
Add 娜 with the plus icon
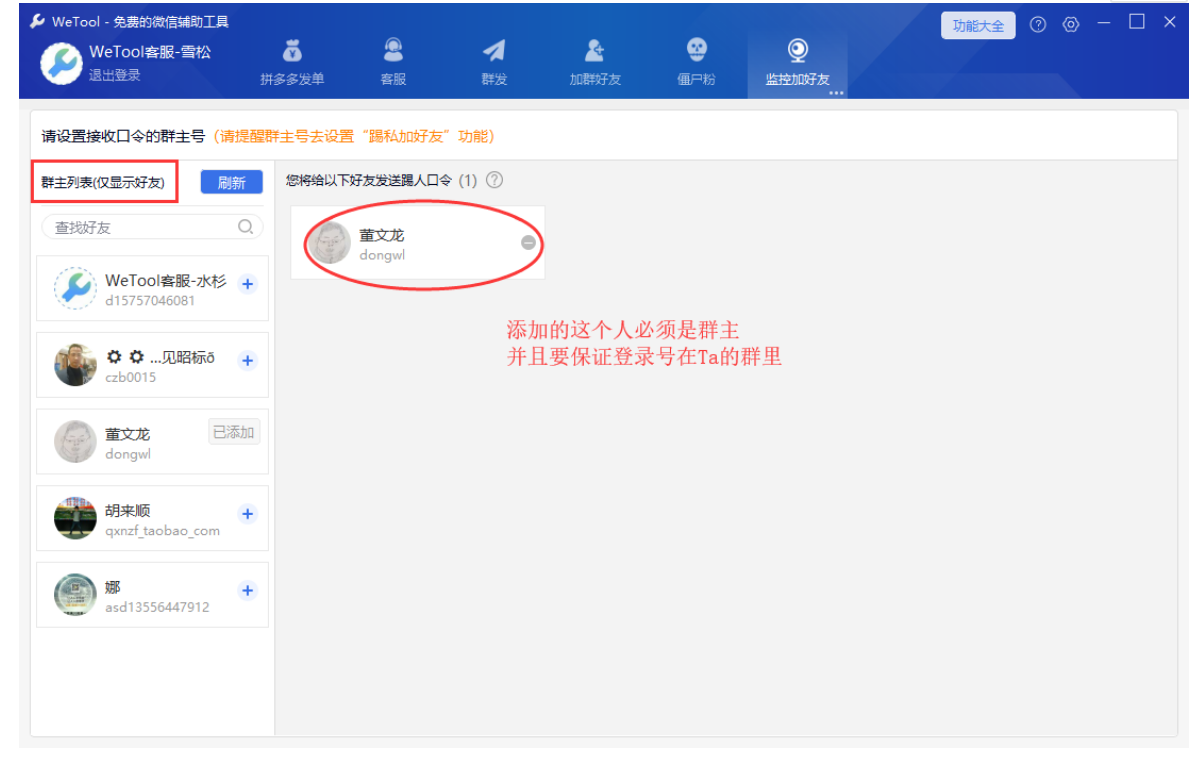[248, 590]
